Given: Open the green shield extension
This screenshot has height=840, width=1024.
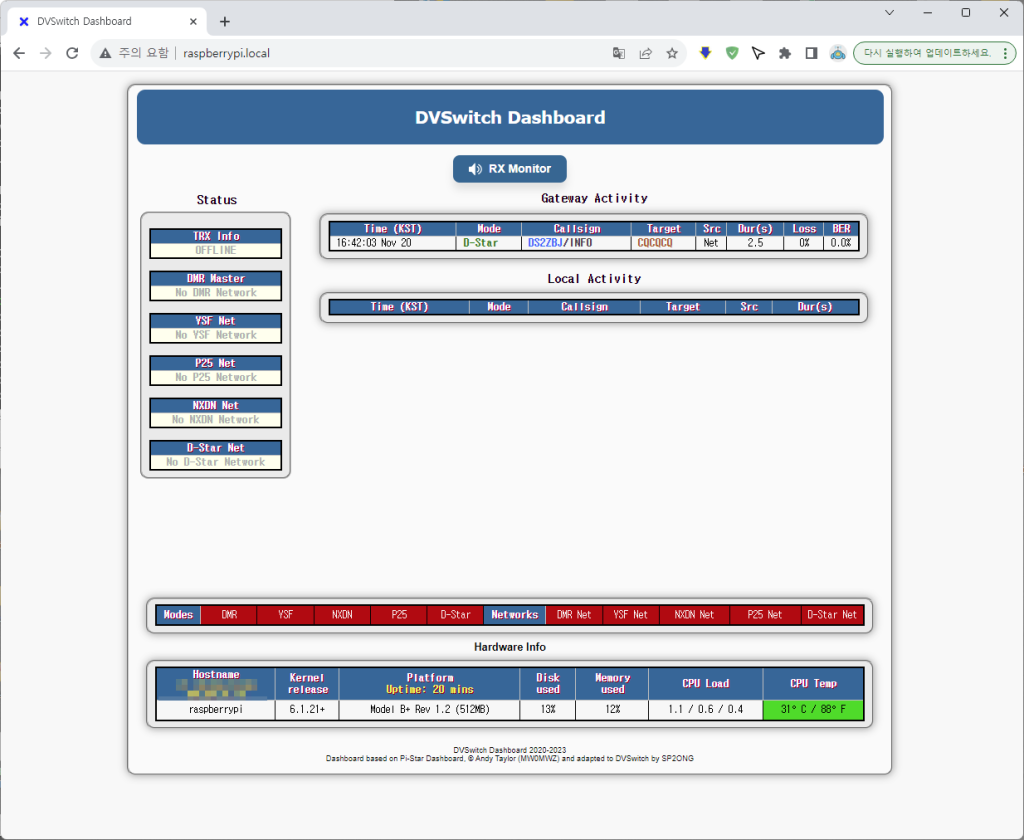Looking at the screenshot, I should [732, 53].
